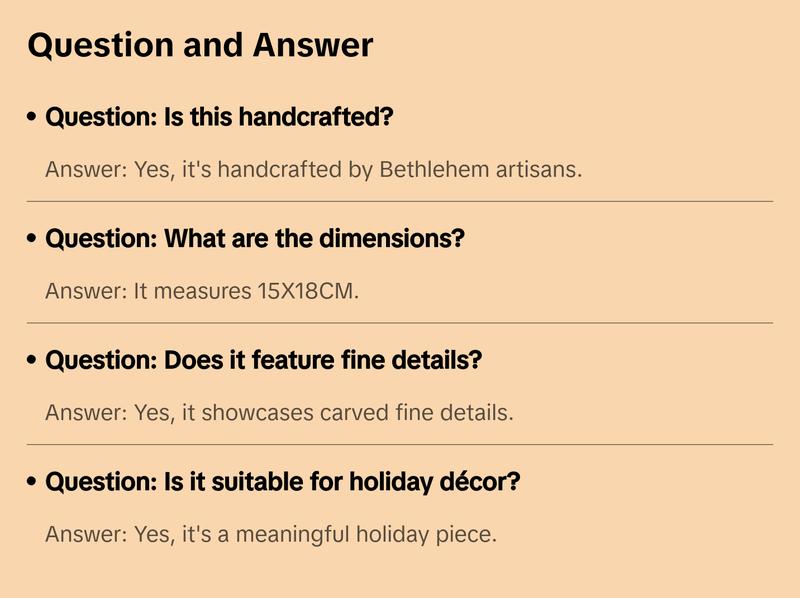Click the divider below the fine details answer
The image size is (800, 598).
(400, 444)
